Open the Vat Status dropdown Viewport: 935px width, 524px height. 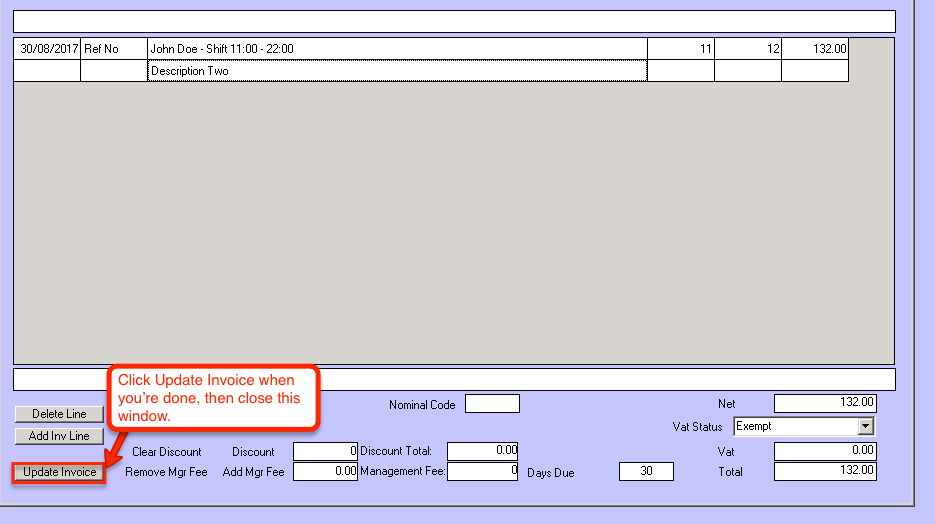coord(865,427)
